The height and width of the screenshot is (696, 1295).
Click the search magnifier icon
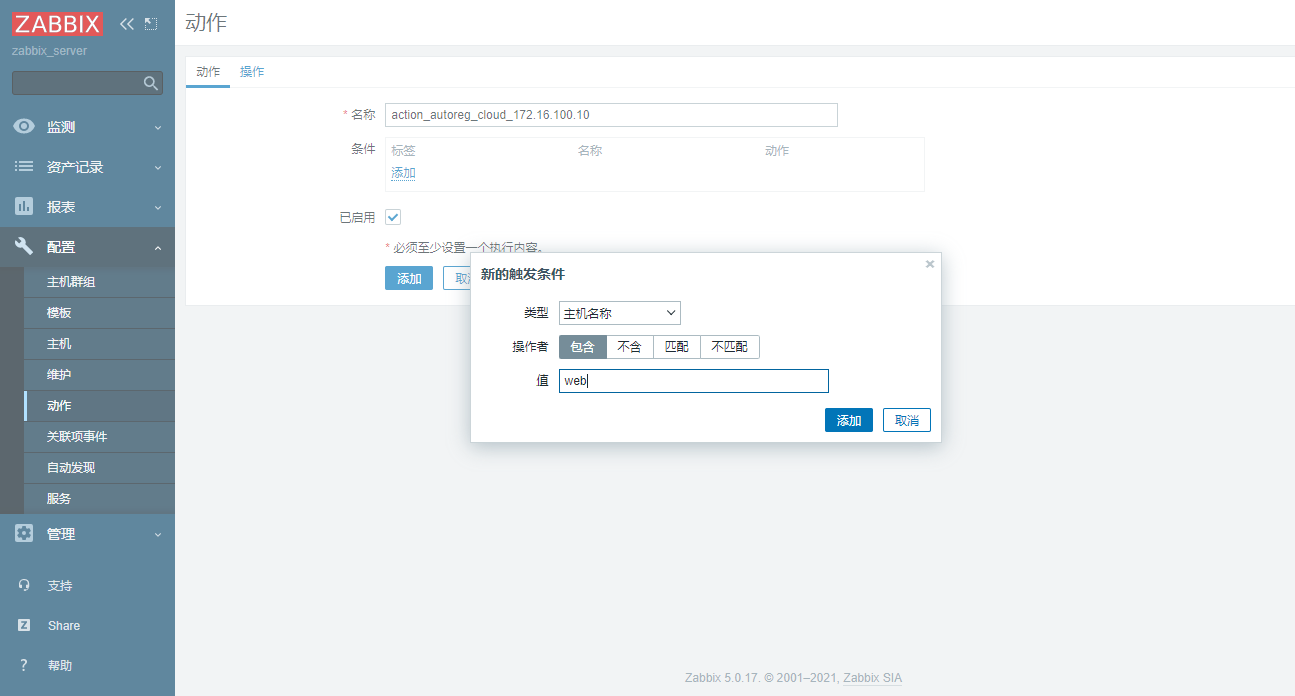pyautogui.click(x=151, y=83)
